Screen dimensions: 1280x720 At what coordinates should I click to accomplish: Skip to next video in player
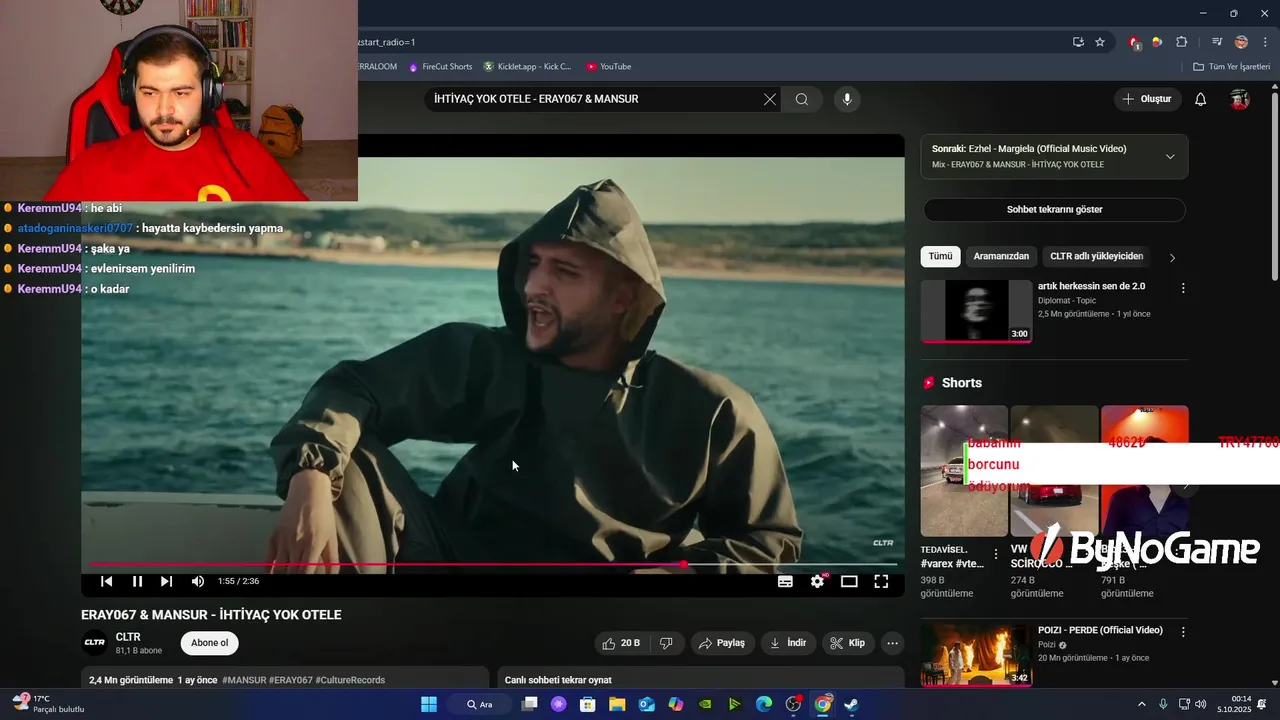coord(167,581)
